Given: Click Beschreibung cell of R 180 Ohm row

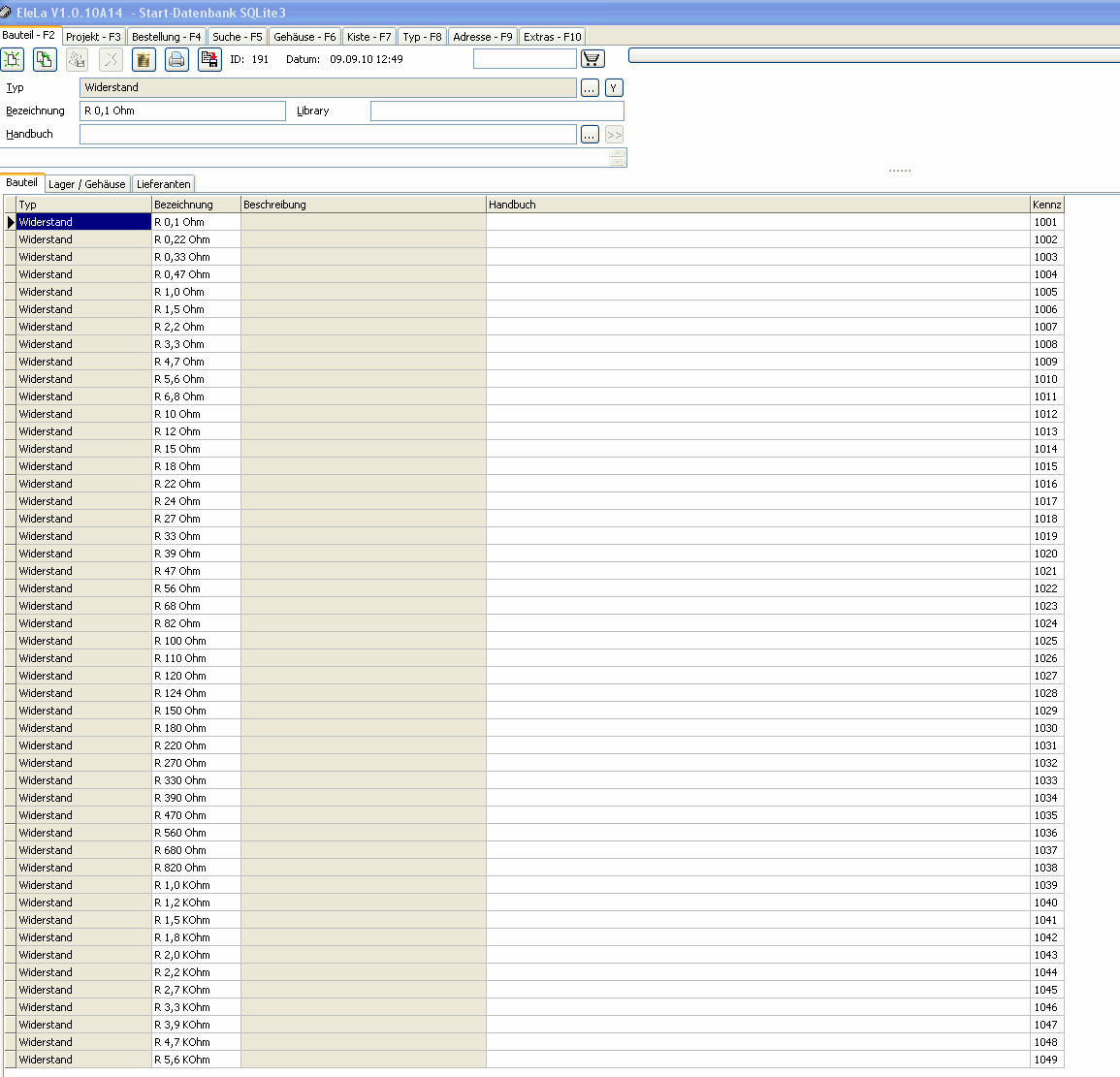Looking at the screenshot, I should click(x=364, y=728).
